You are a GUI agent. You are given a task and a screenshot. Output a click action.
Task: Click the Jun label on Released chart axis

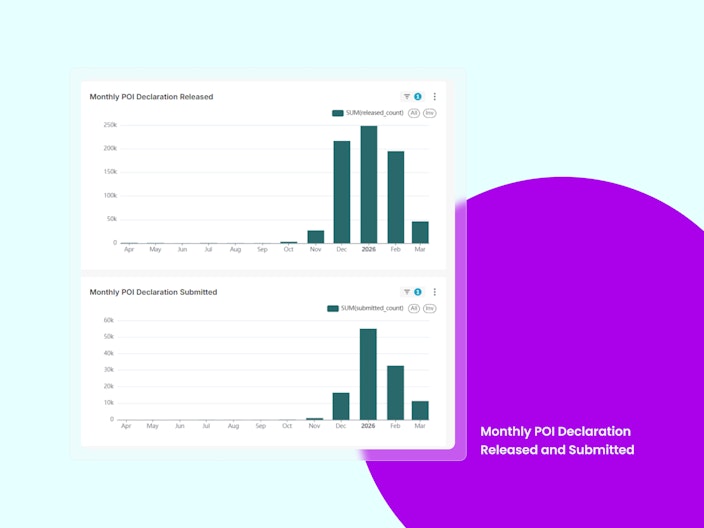[x=182, y=249]
